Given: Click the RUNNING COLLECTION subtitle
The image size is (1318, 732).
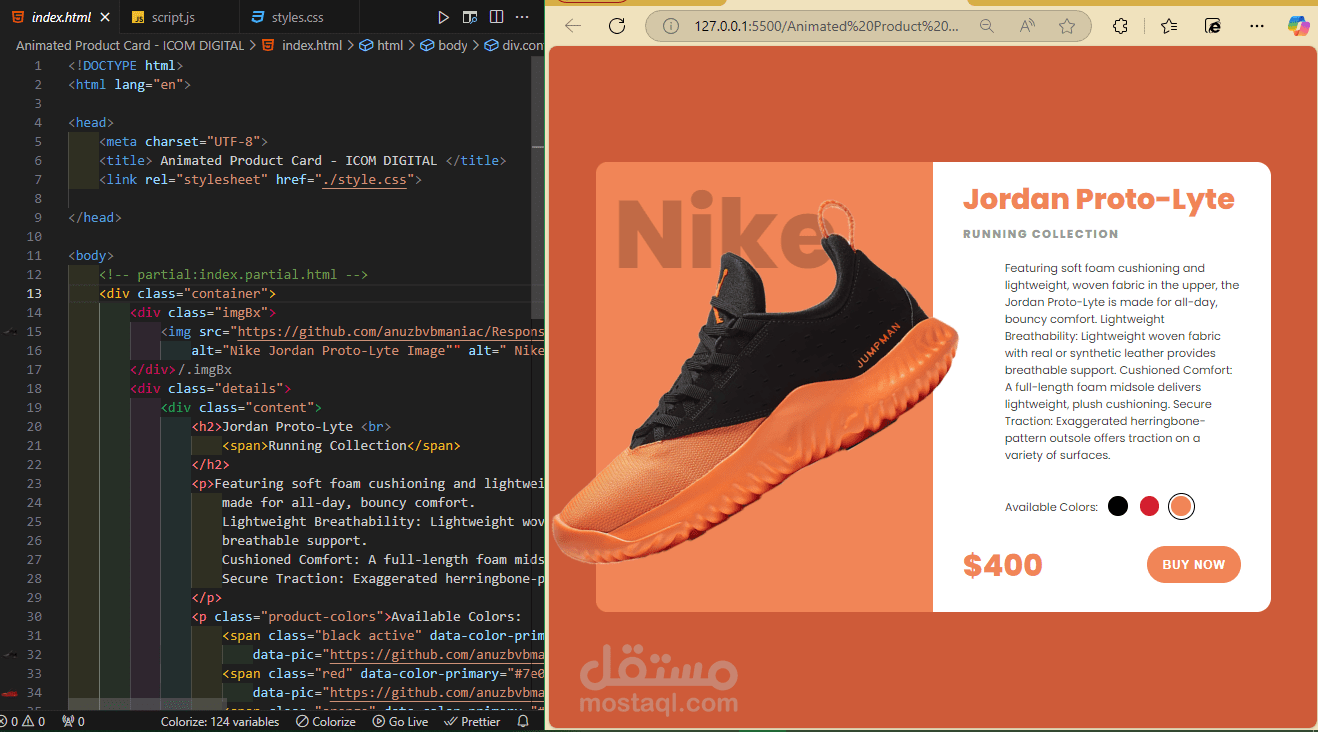Looking at the screenshot, I should [x=1040, y=234].
